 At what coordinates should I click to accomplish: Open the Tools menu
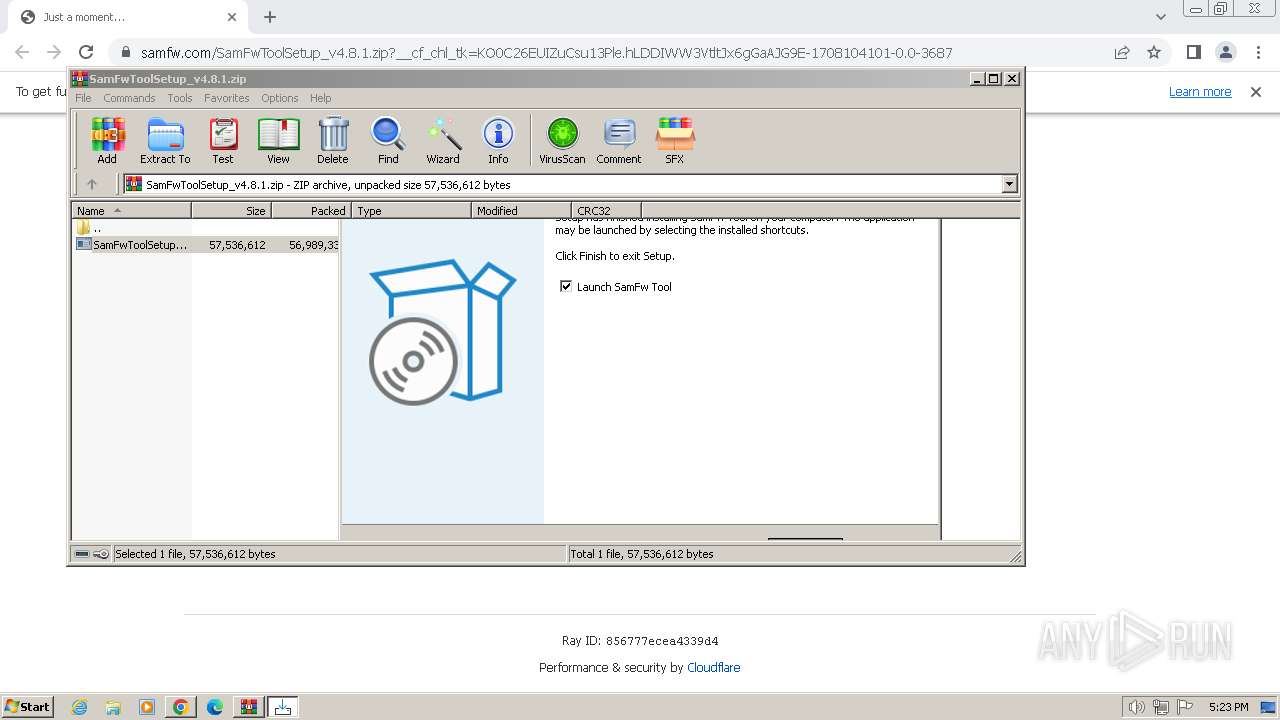[180, 98]
